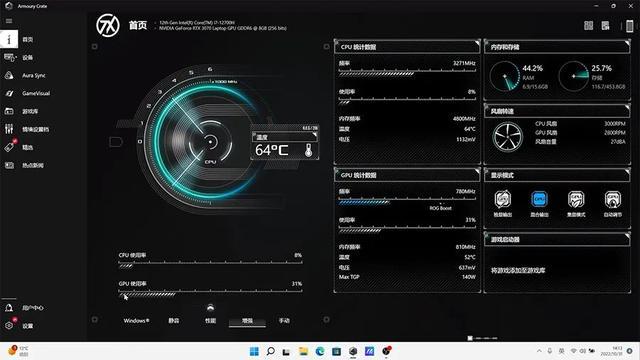This screenshot has height=360, width=640.
Task: Switch to the 手动 manual mode tab
Action: point(284,321)
